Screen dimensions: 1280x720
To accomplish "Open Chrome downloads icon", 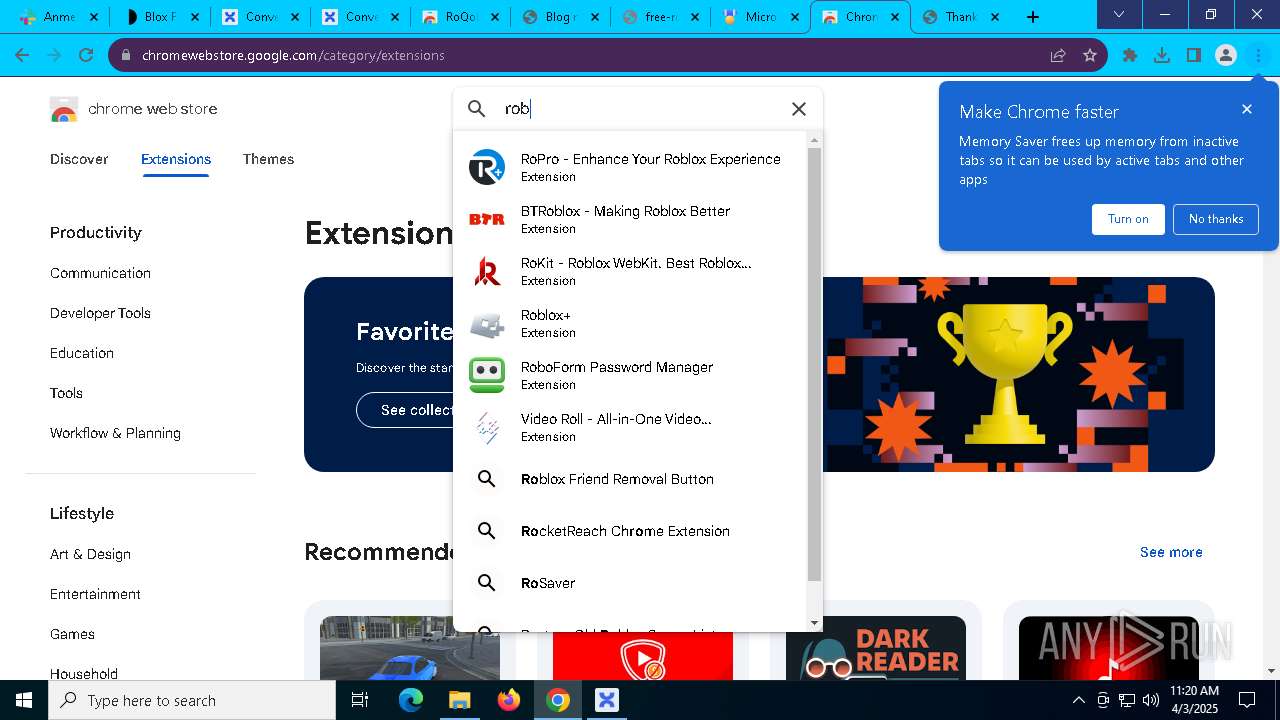I will pyautogui.click(x=1162, y=55).
